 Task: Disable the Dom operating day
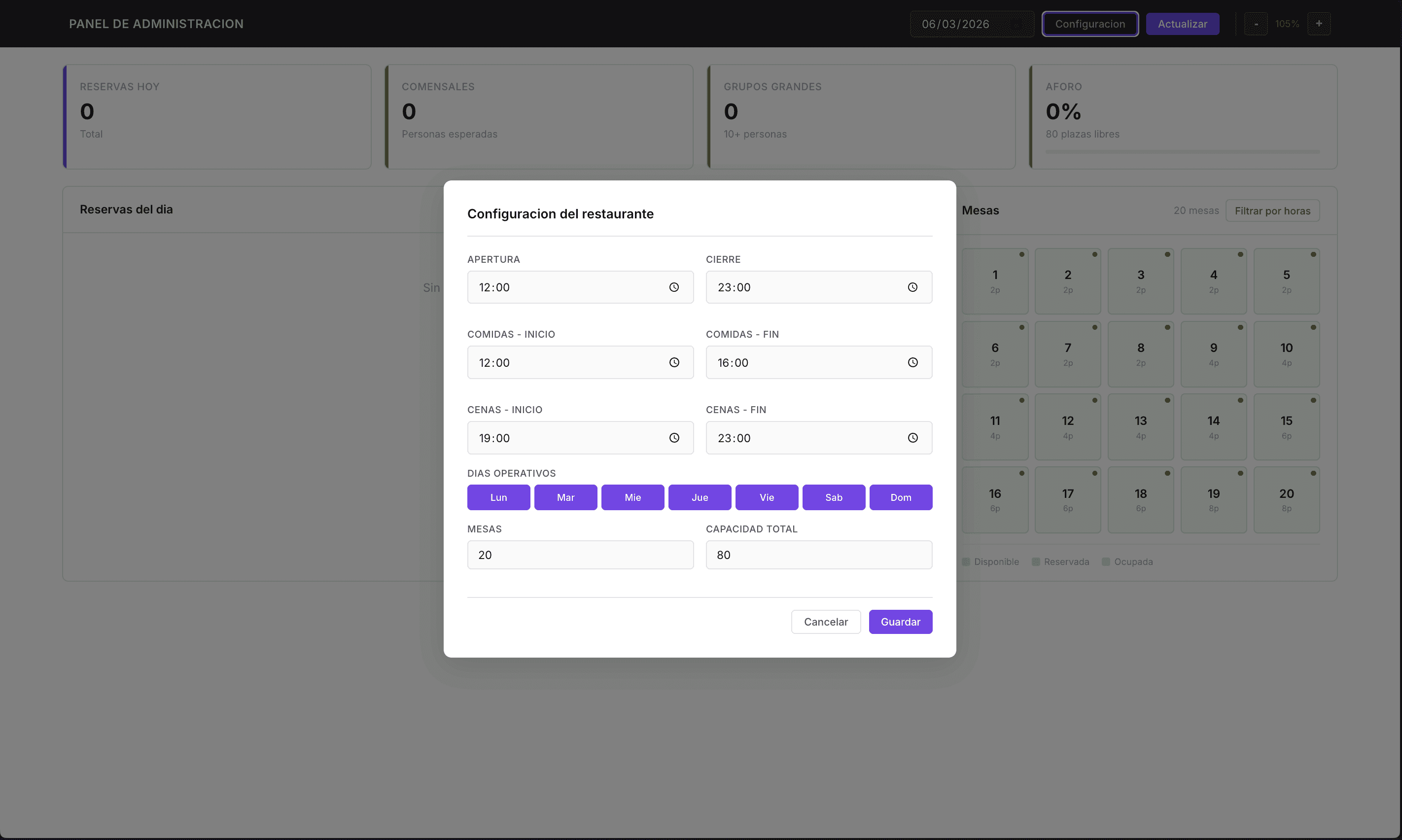coord(901,497)
